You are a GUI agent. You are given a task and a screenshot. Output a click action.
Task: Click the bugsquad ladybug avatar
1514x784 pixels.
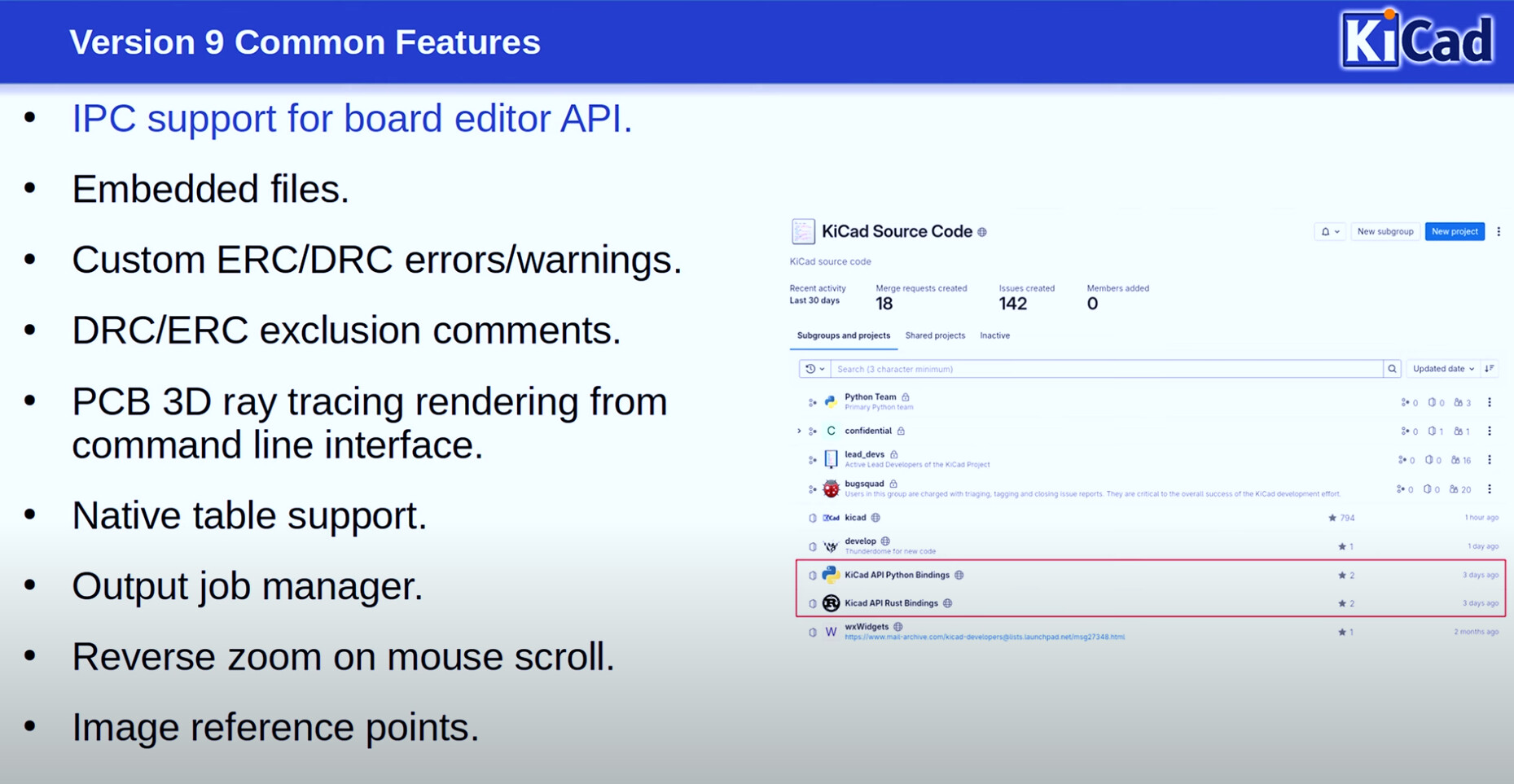(x=831, y=488)
